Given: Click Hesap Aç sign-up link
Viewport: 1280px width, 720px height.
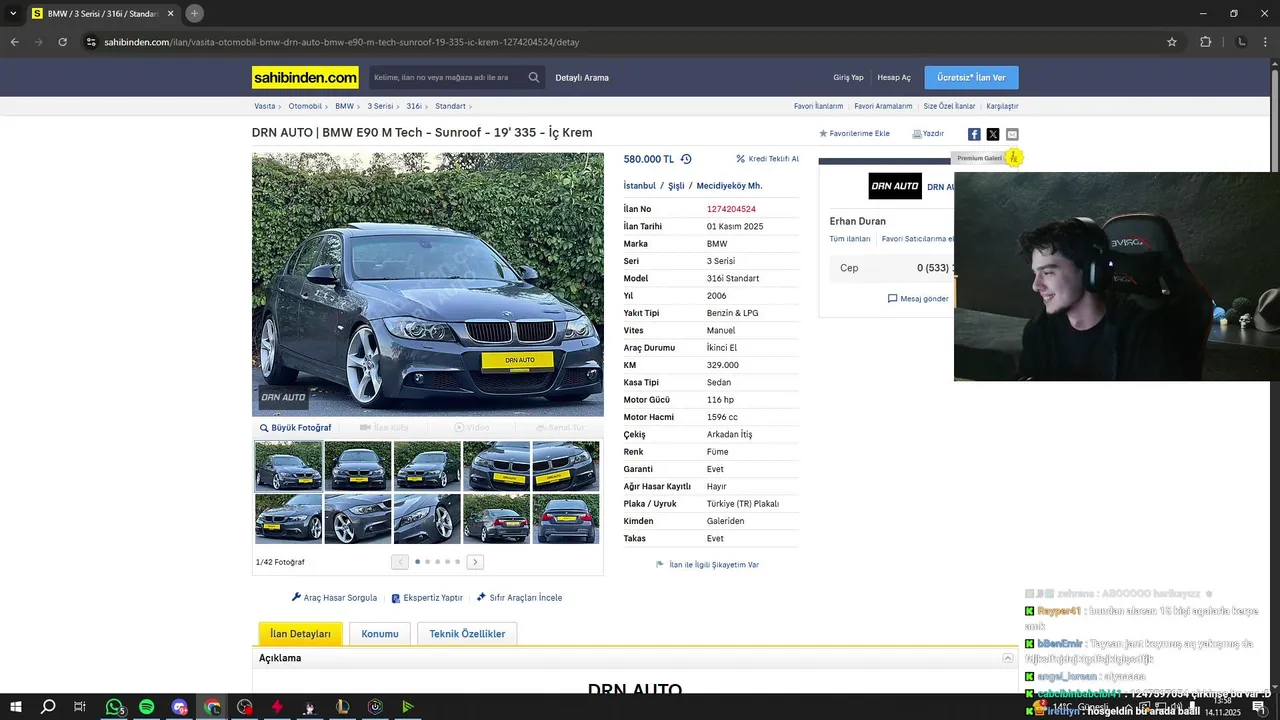Looking at the screenshot, I should point(894,77).
